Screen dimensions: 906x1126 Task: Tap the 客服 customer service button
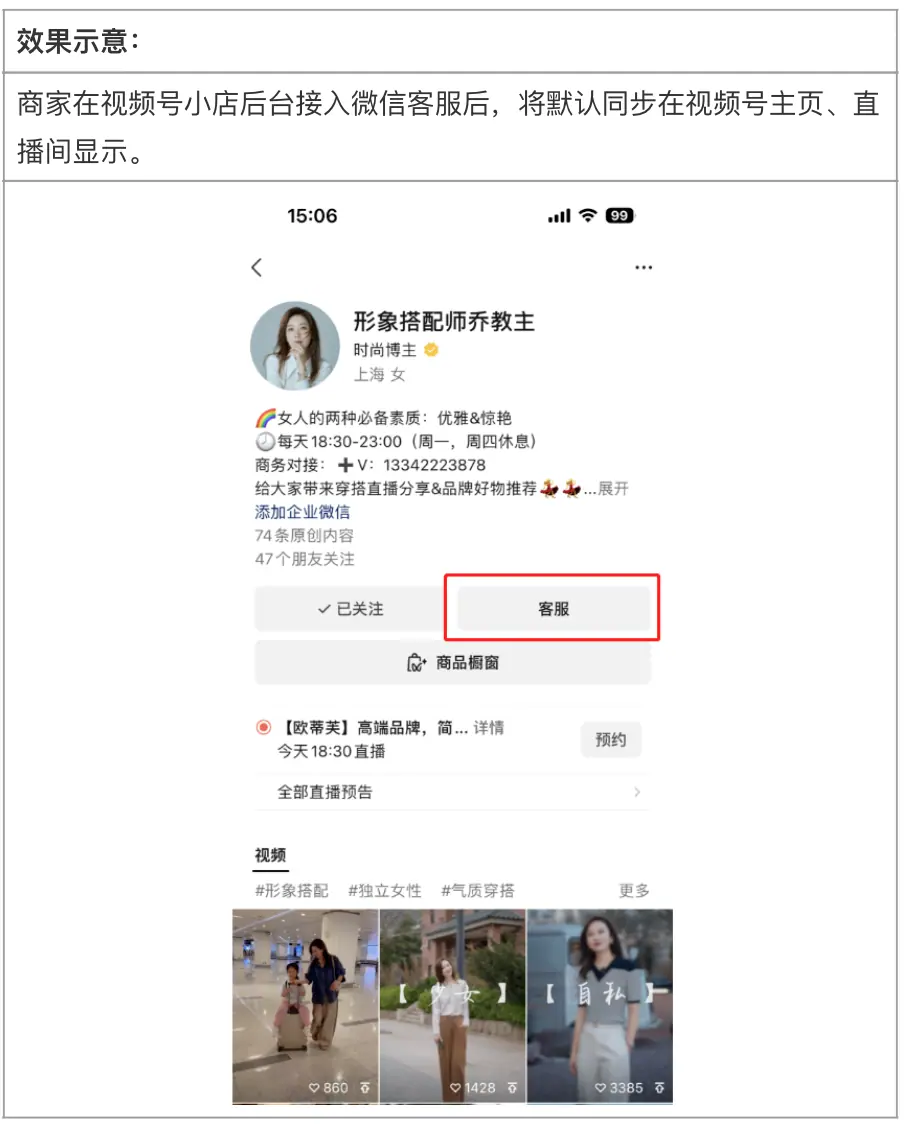[554, 609]
